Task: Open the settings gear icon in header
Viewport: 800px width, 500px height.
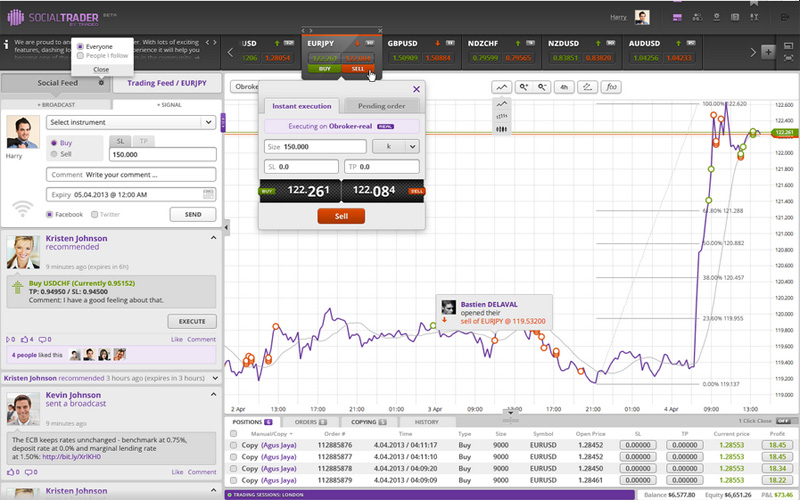Action: (716, 17)
